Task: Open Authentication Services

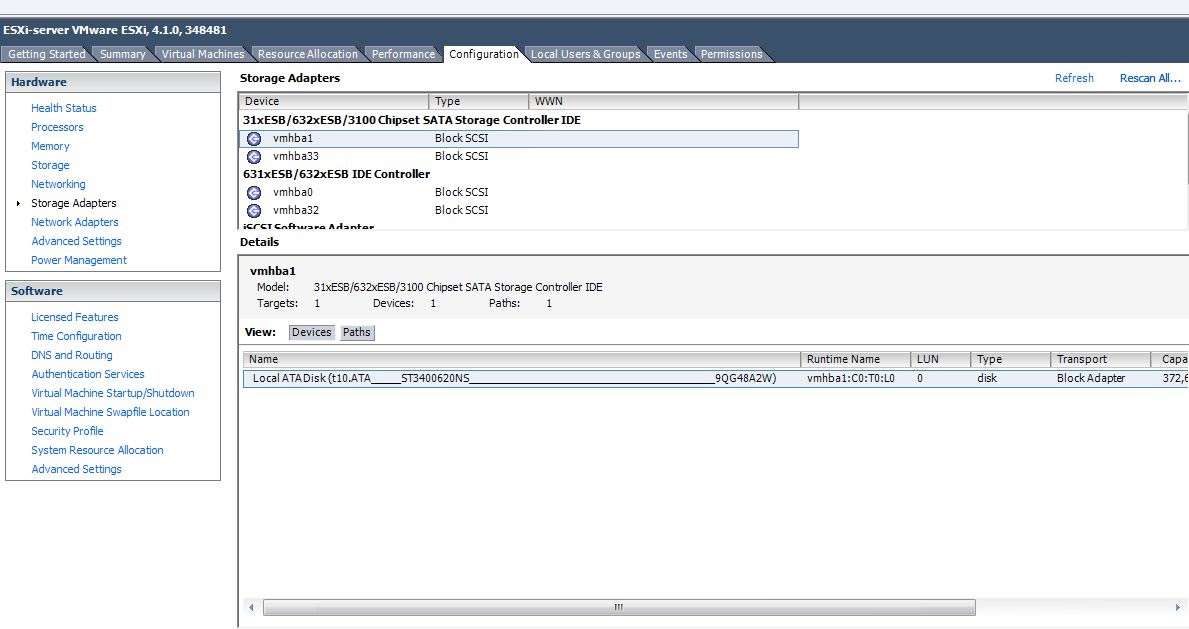Action: click(87, 374)
